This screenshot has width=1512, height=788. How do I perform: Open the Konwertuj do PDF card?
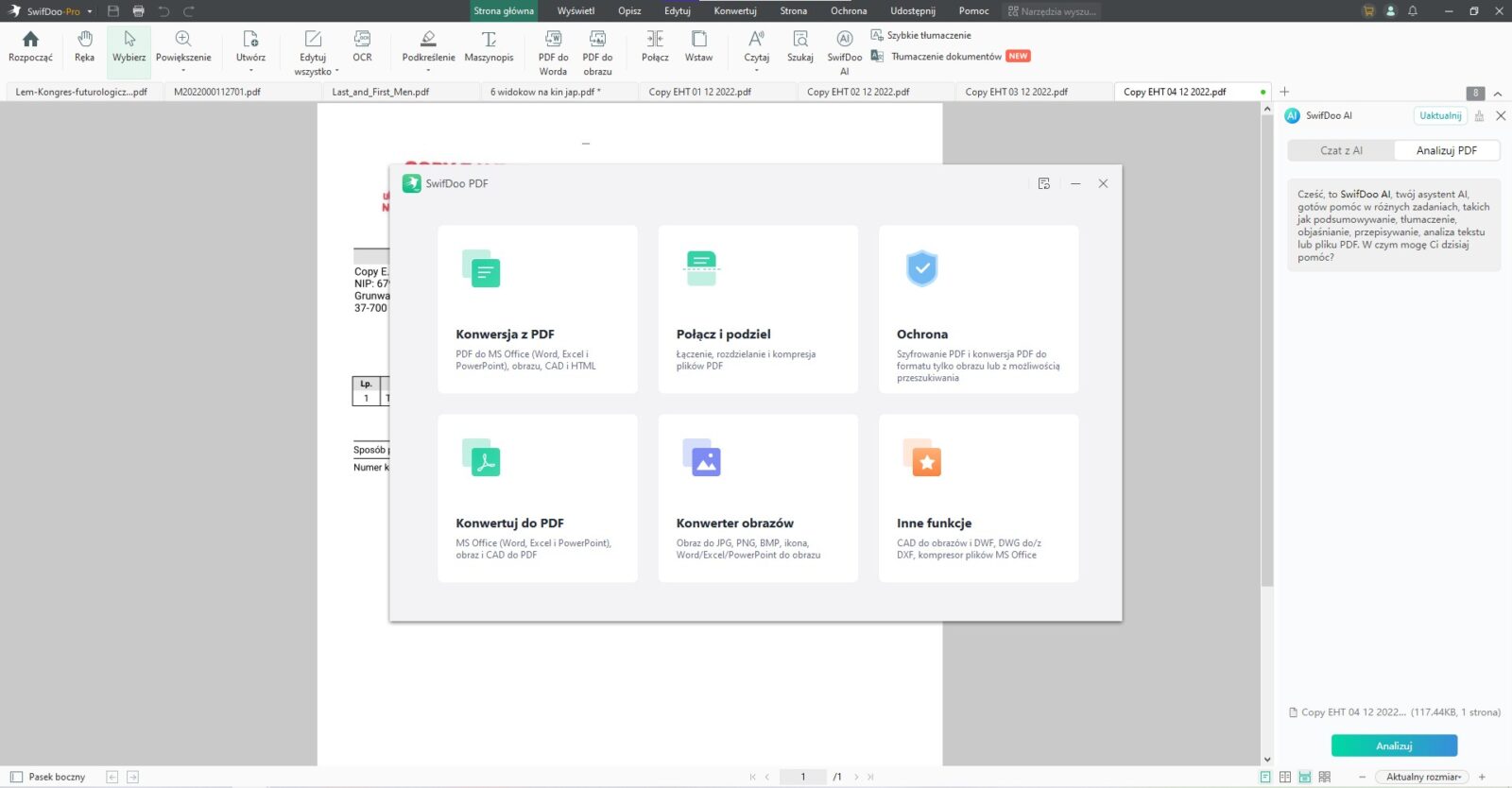click(538, 498)
